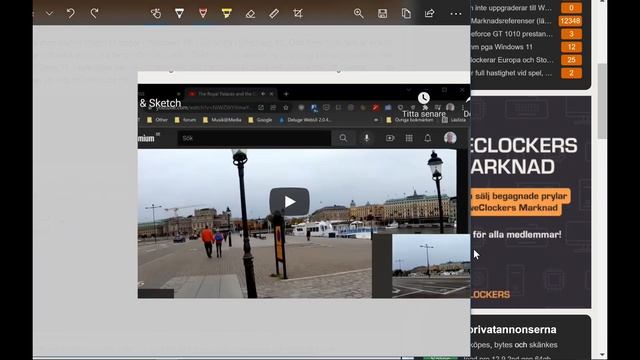
Task: Click the play button on the snipped video
Action: (289, 201)
